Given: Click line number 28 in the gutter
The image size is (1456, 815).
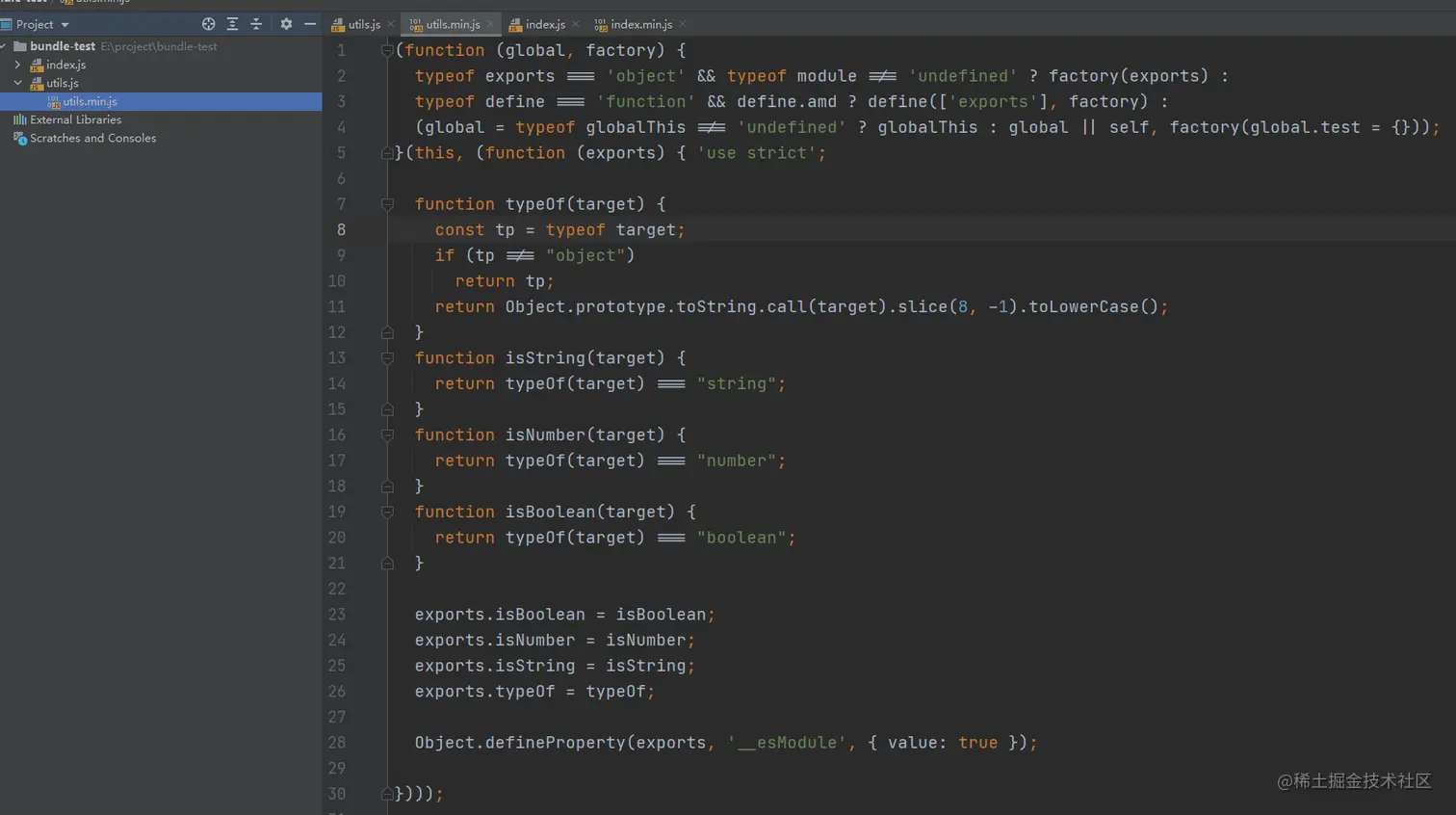Looking at the screenshot, I should coord(337,743).
